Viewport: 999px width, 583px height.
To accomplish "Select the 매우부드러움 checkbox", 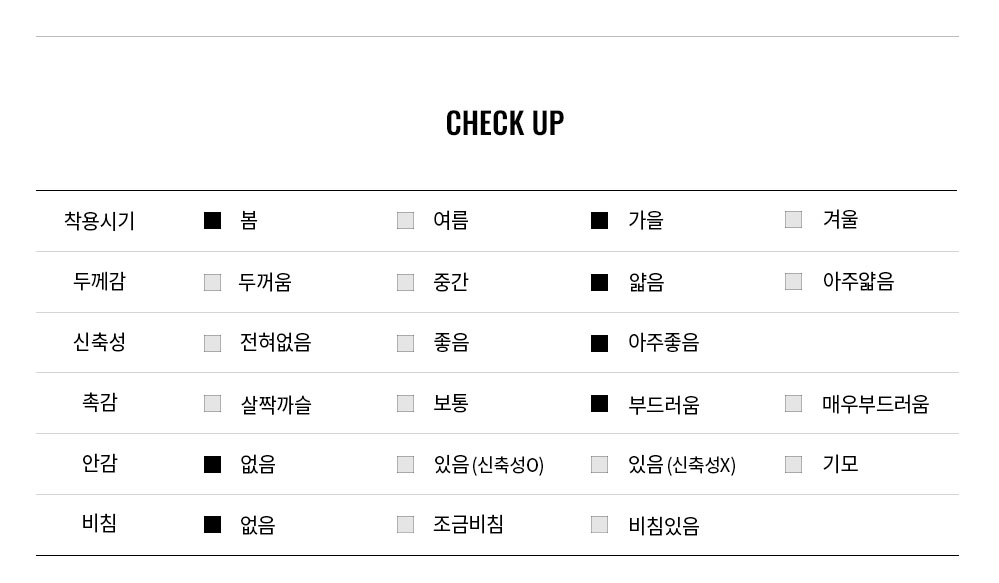I will click(793, 403).
